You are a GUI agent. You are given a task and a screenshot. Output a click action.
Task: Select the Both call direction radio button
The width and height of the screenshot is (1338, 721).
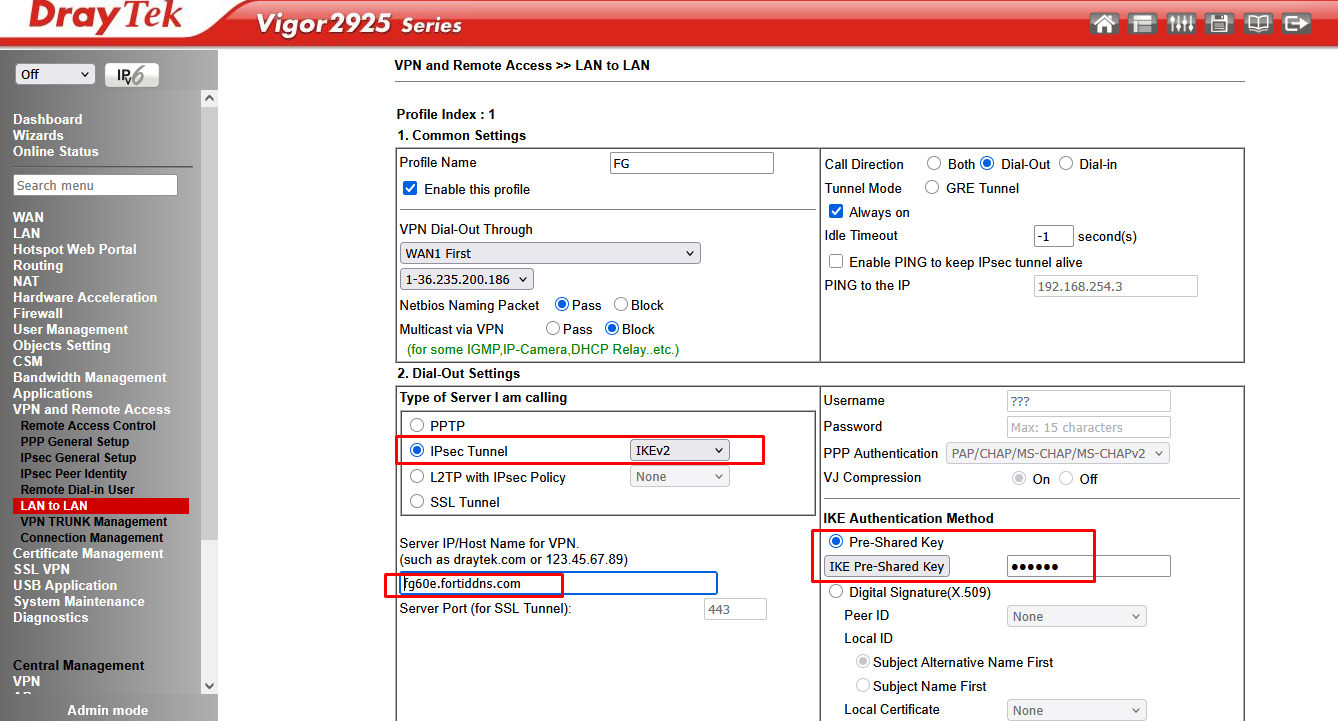(934, 164)
